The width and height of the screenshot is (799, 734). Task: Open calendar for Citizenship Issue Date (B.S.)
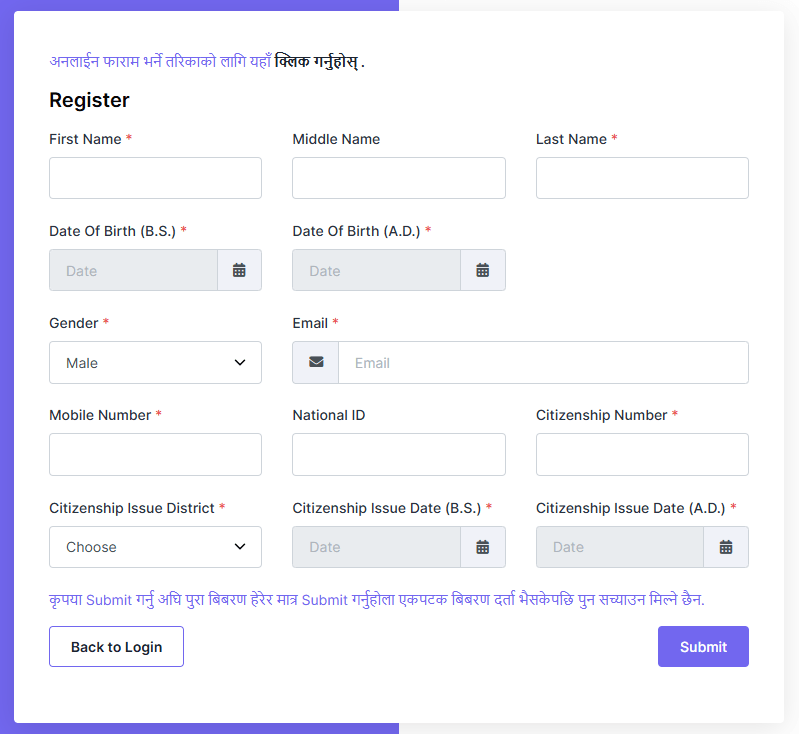483,547
